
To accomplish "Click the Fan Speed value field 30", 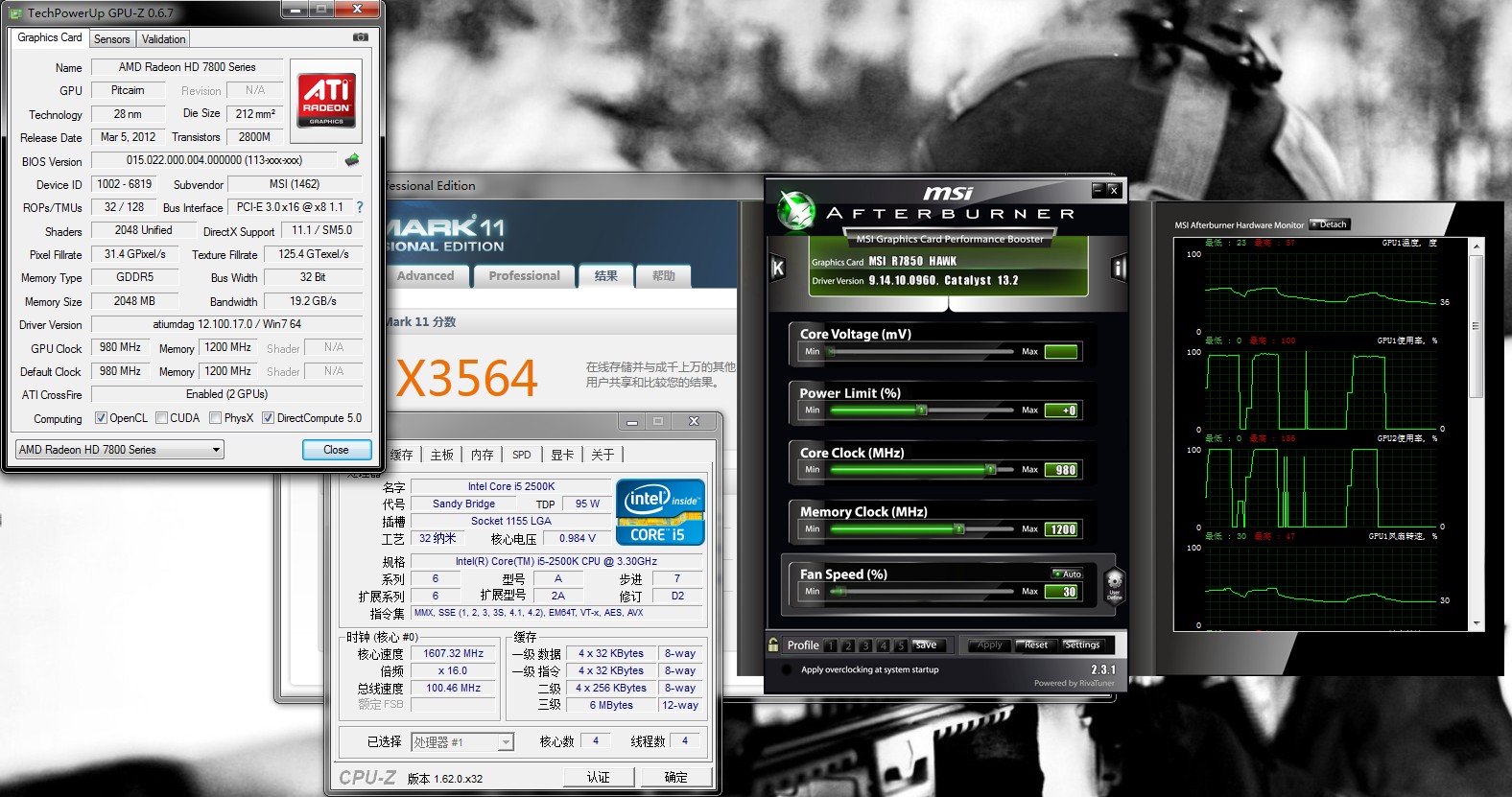I will point(1061,592).
